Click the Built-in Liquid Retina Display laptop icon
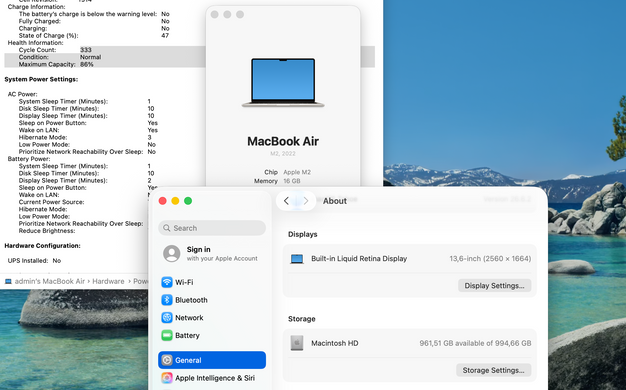Viewport: 626px width, 390px height. click(x=297, y=259)
